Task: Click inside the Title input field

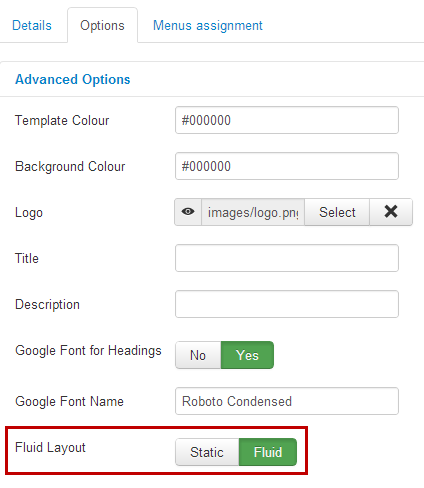Action: point(287,258)
